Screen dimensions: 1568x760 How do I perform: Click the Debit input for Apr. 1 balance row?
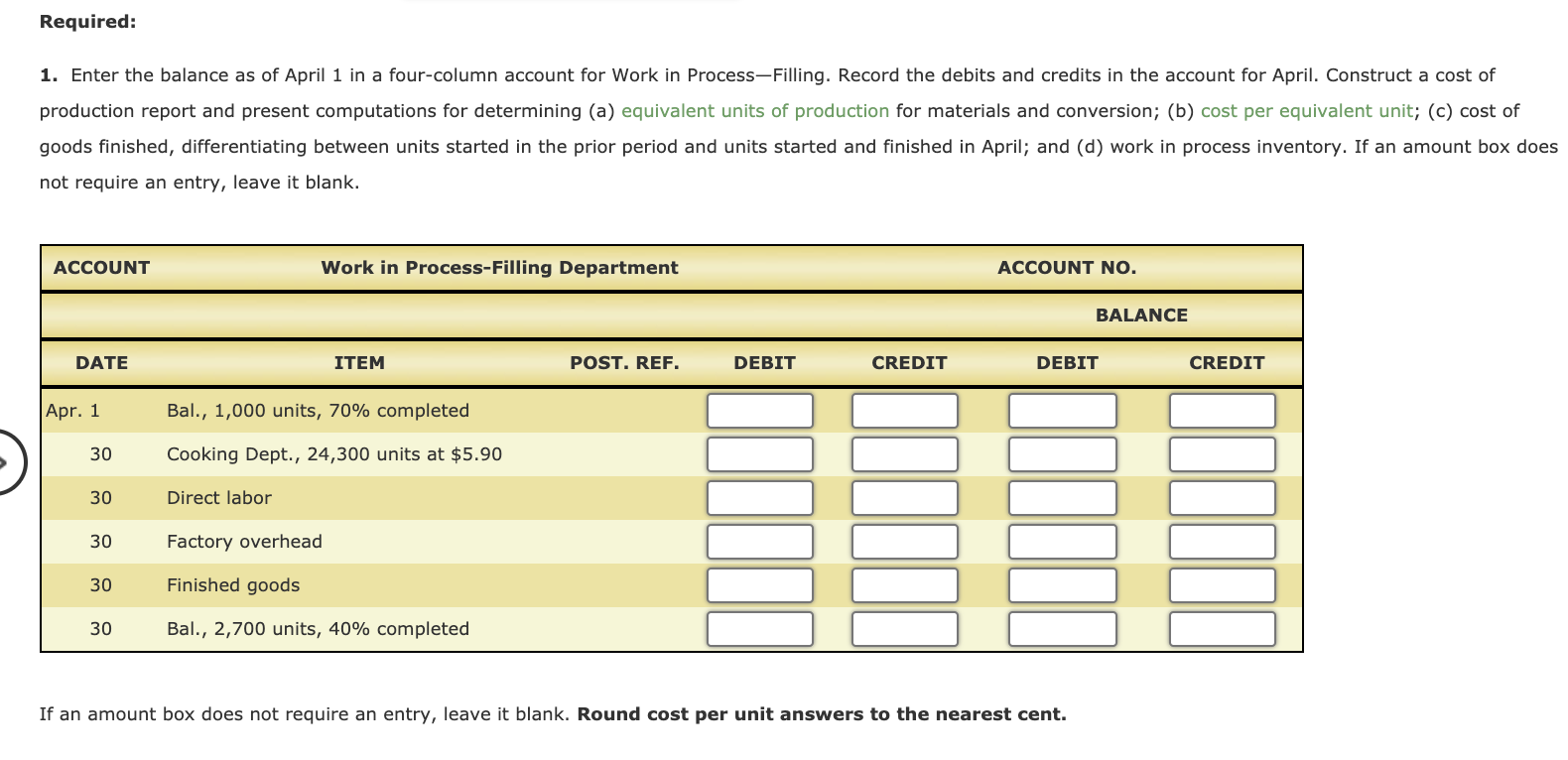[x=759, y=410]
